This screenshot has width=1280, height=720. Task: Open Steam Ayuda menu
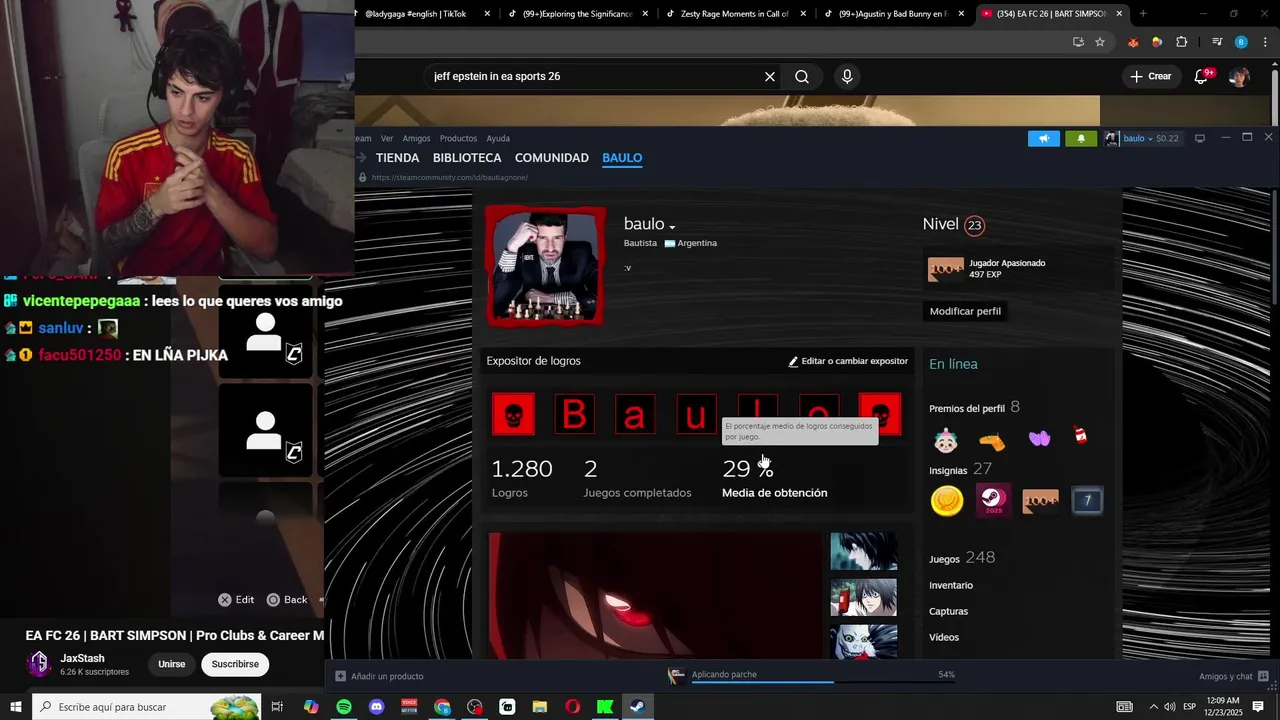click(x=498, y=138)
